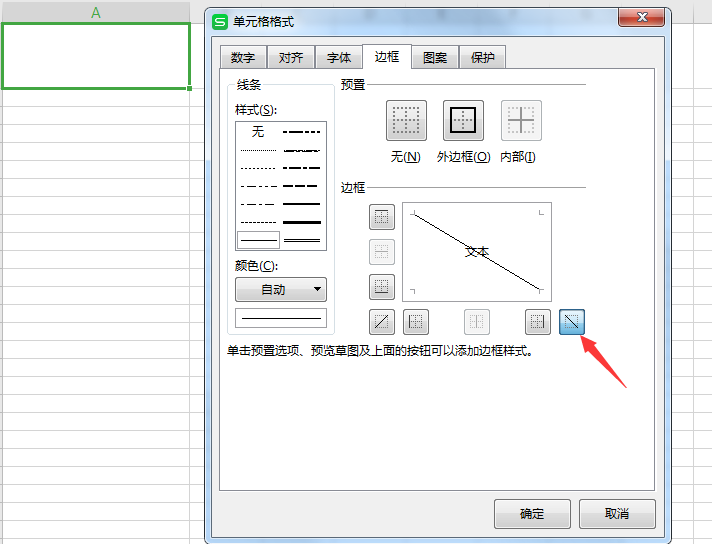
Task: Open the 颜色 自动 color dropdown
Action: [x=280, y=289]
